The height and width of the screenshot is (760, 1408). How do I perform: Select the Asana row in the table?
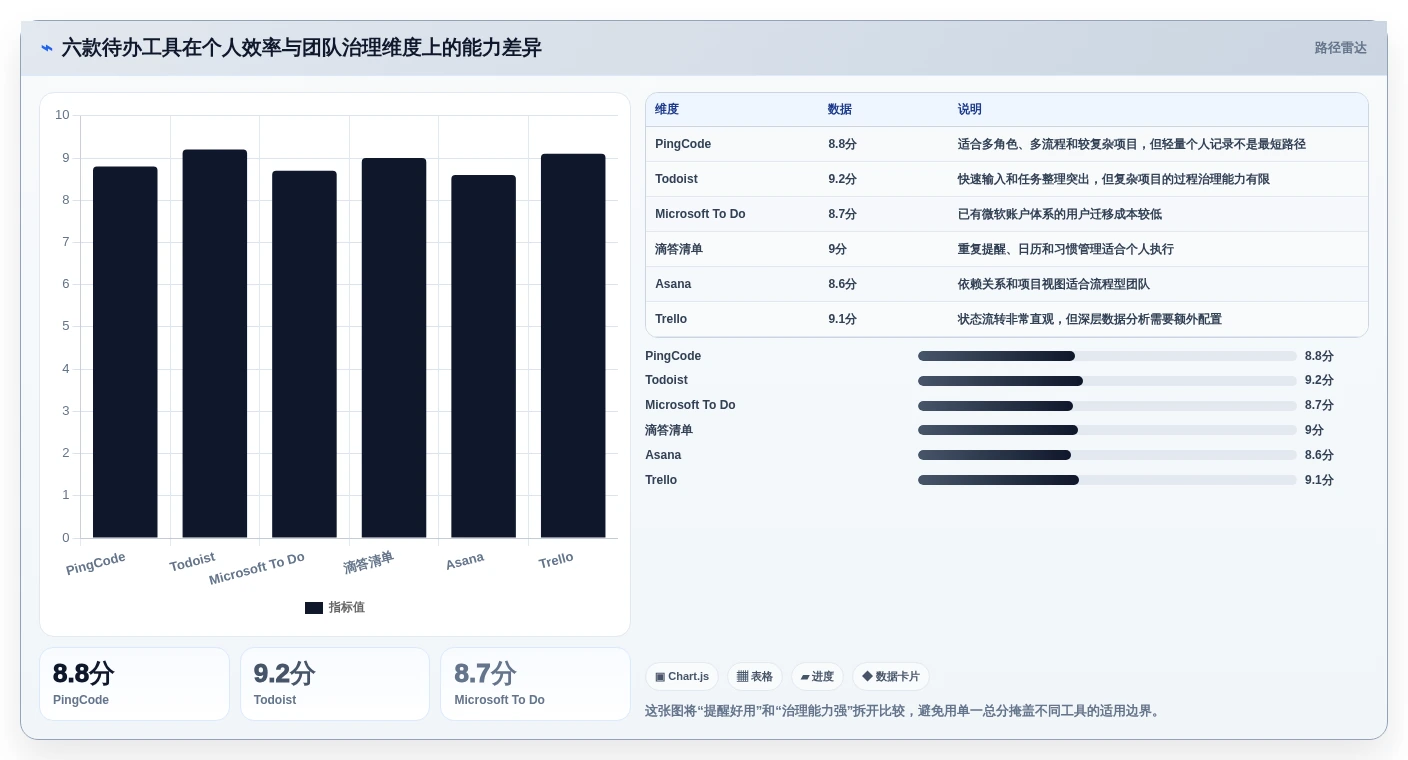tap(1007, 284)
